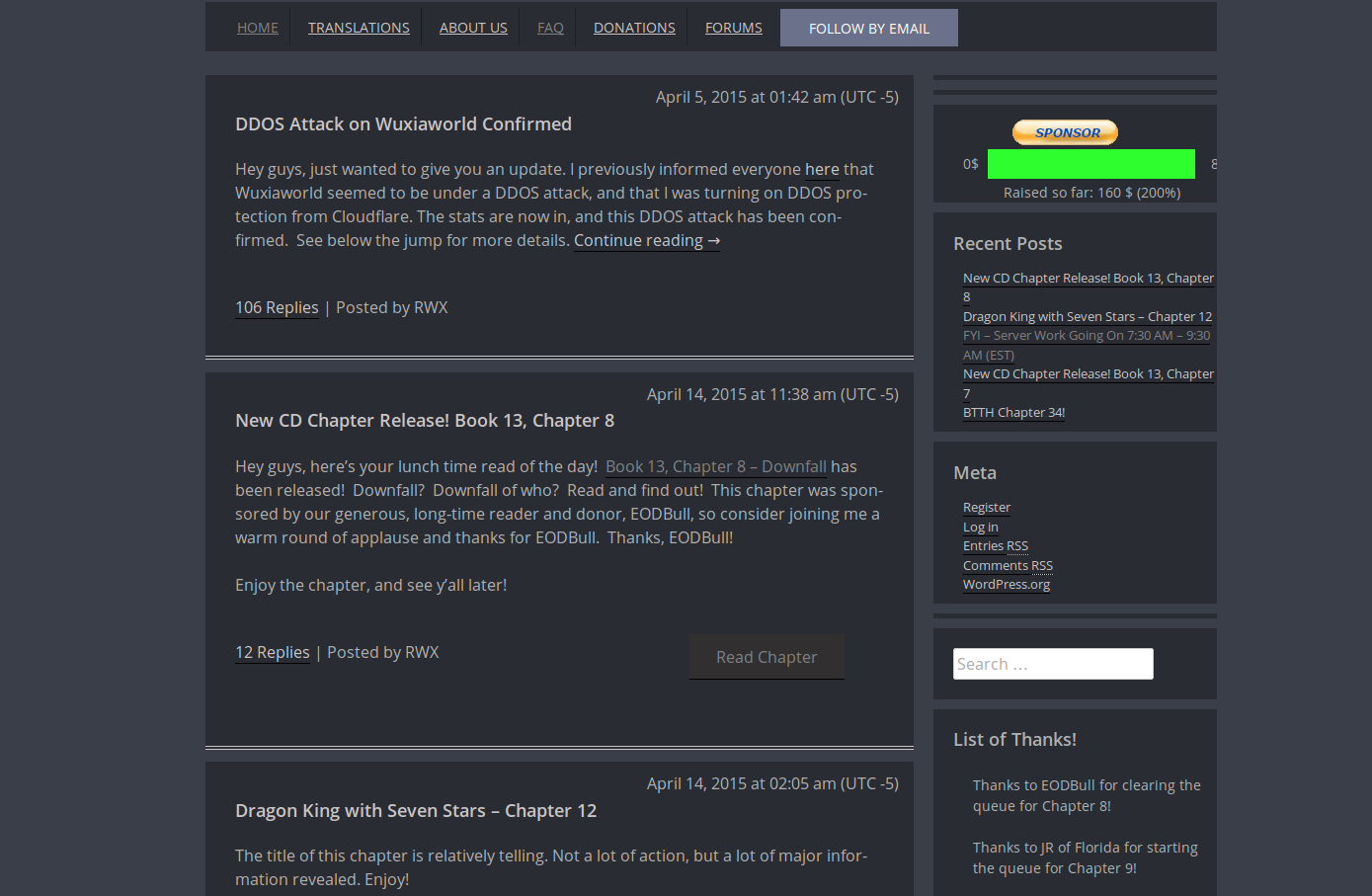
Task: Go to the TRANSLATIONS menu item
Action: click(x=359, y=28)
